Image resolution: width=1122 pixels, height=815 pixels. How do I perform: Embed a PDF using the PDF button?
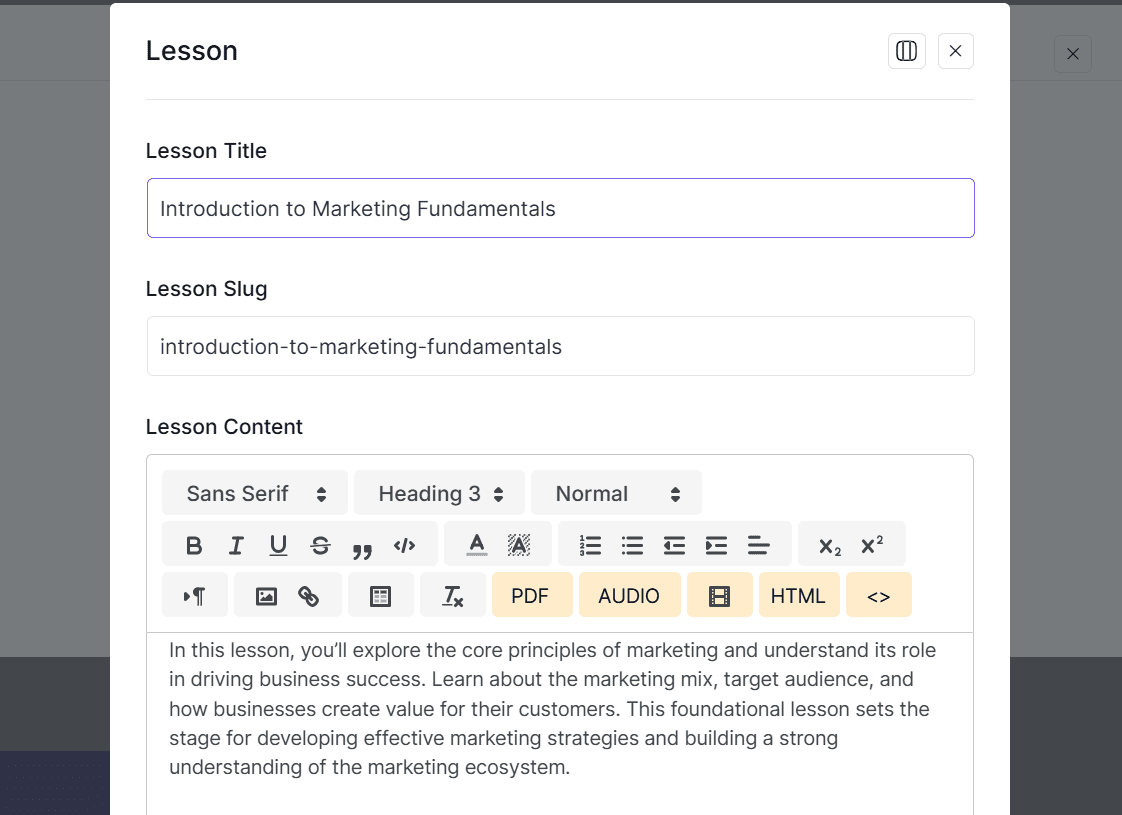(531, 594)
